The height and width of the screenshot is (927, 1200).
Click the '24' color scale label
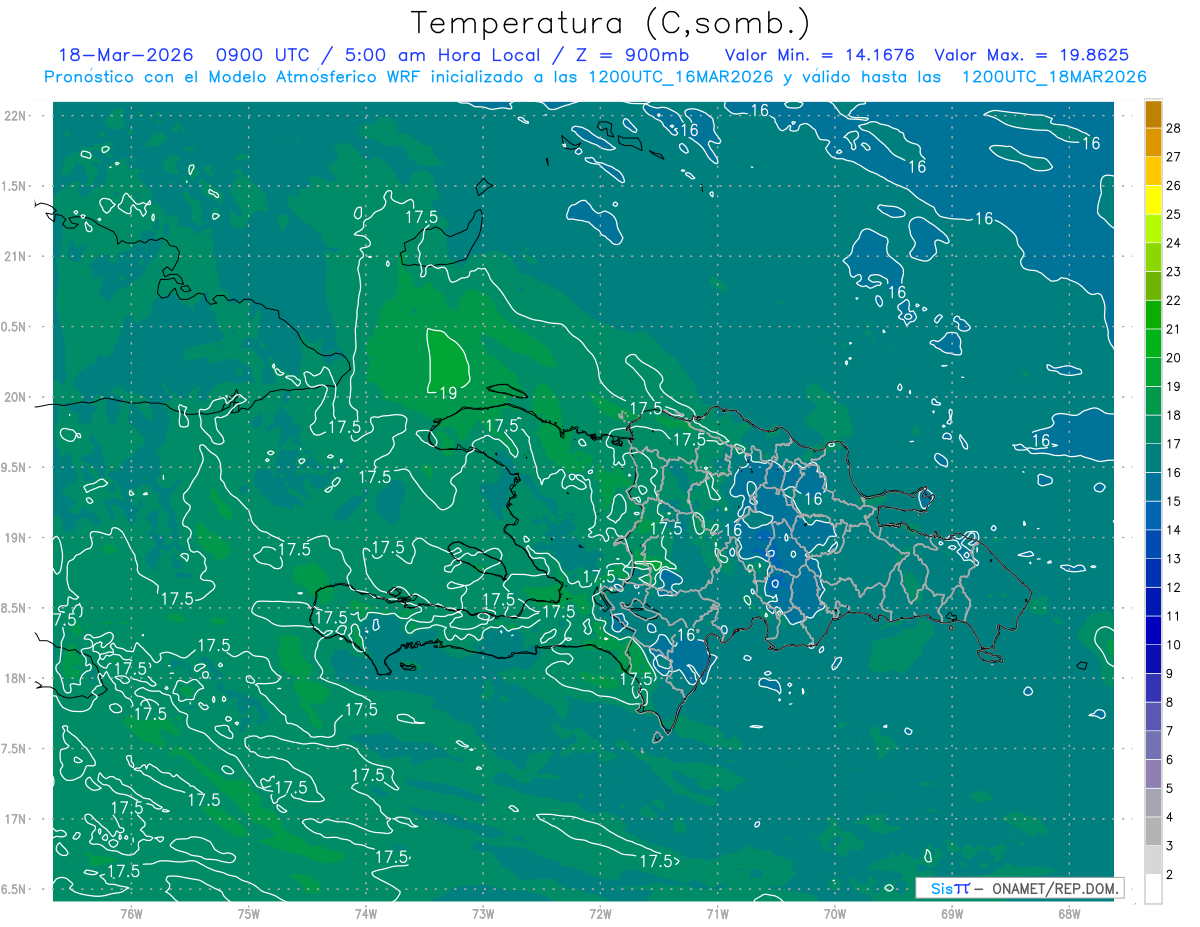(x=1174, y=243)
